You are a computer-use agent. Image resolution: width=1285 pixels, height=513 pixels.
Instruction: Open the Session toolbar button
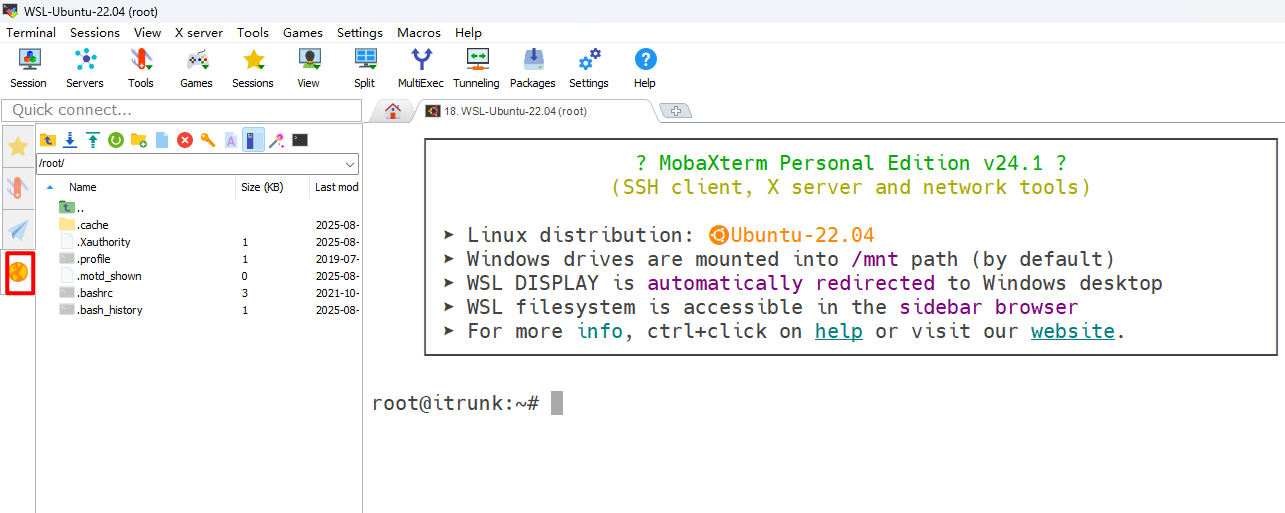[28, 68]
